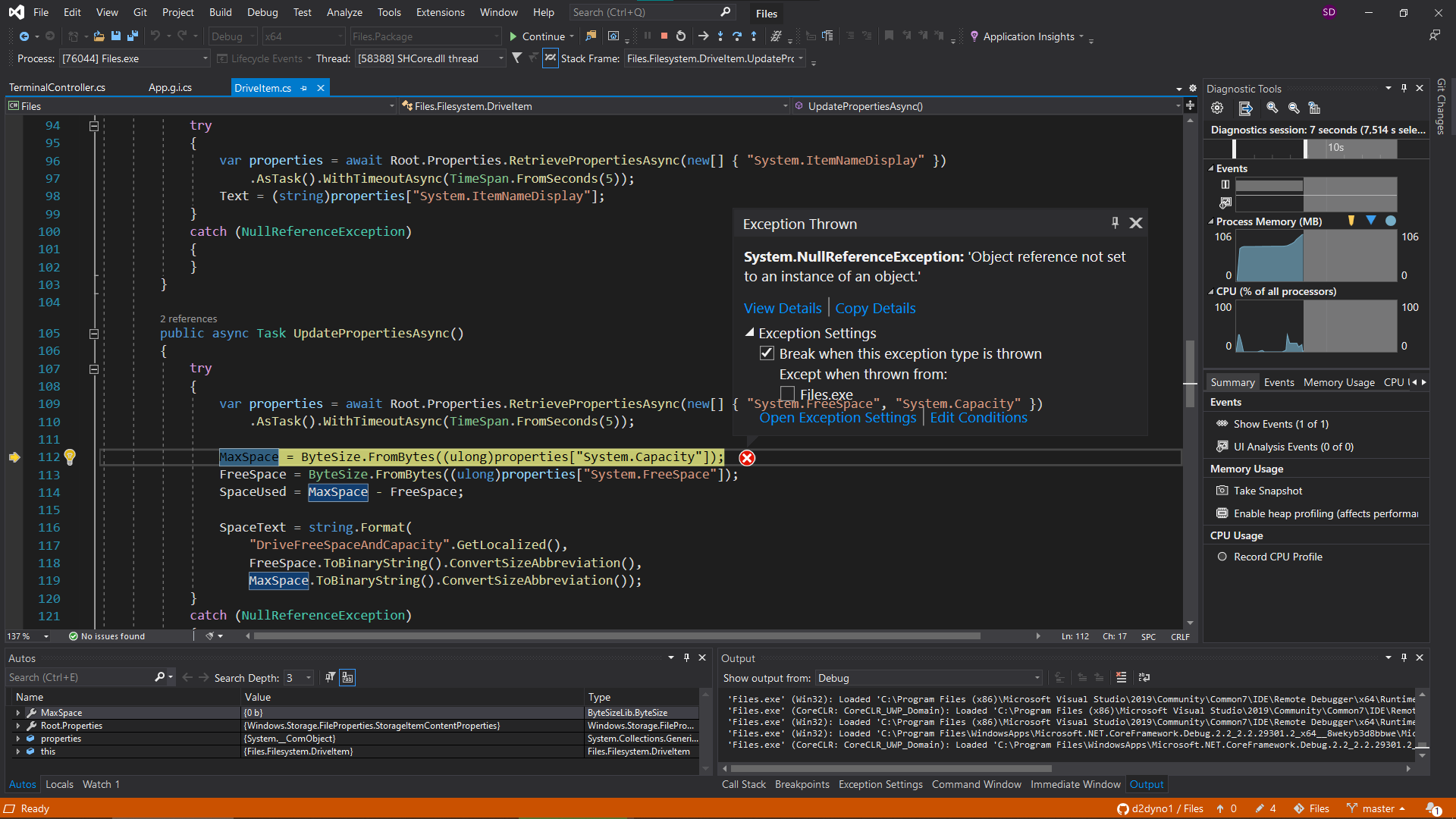
Task: Zoom in on the diagnostics timeline
Action: coord(1272,108)
